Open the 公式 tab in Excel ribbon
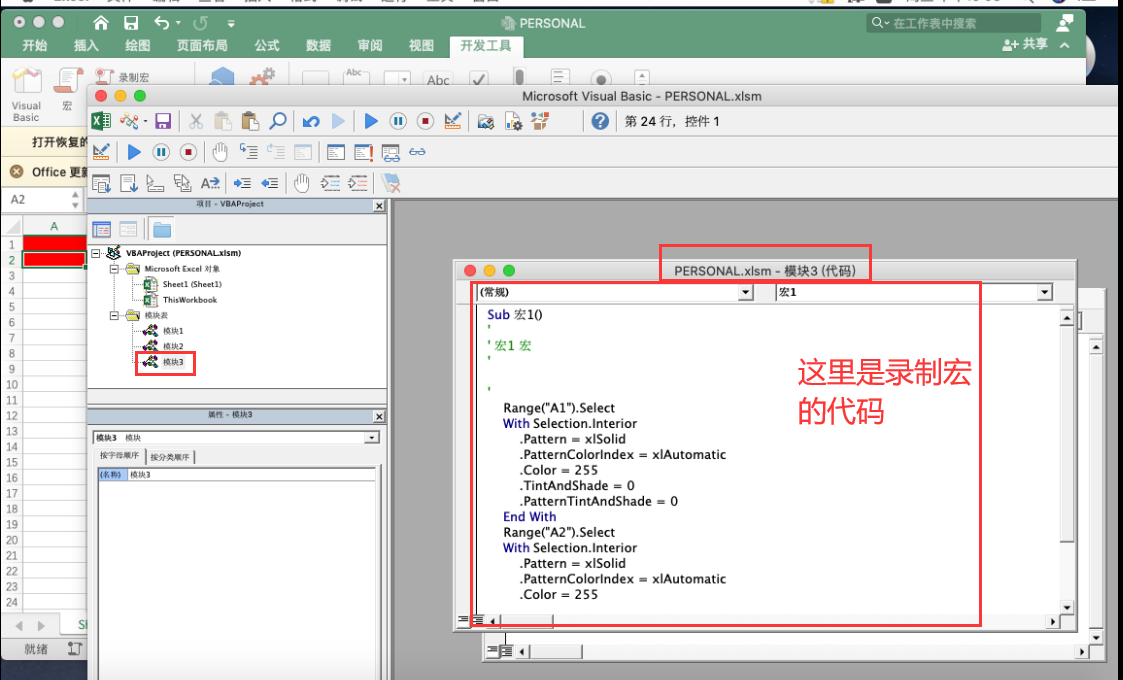 (x=266, y=46)
